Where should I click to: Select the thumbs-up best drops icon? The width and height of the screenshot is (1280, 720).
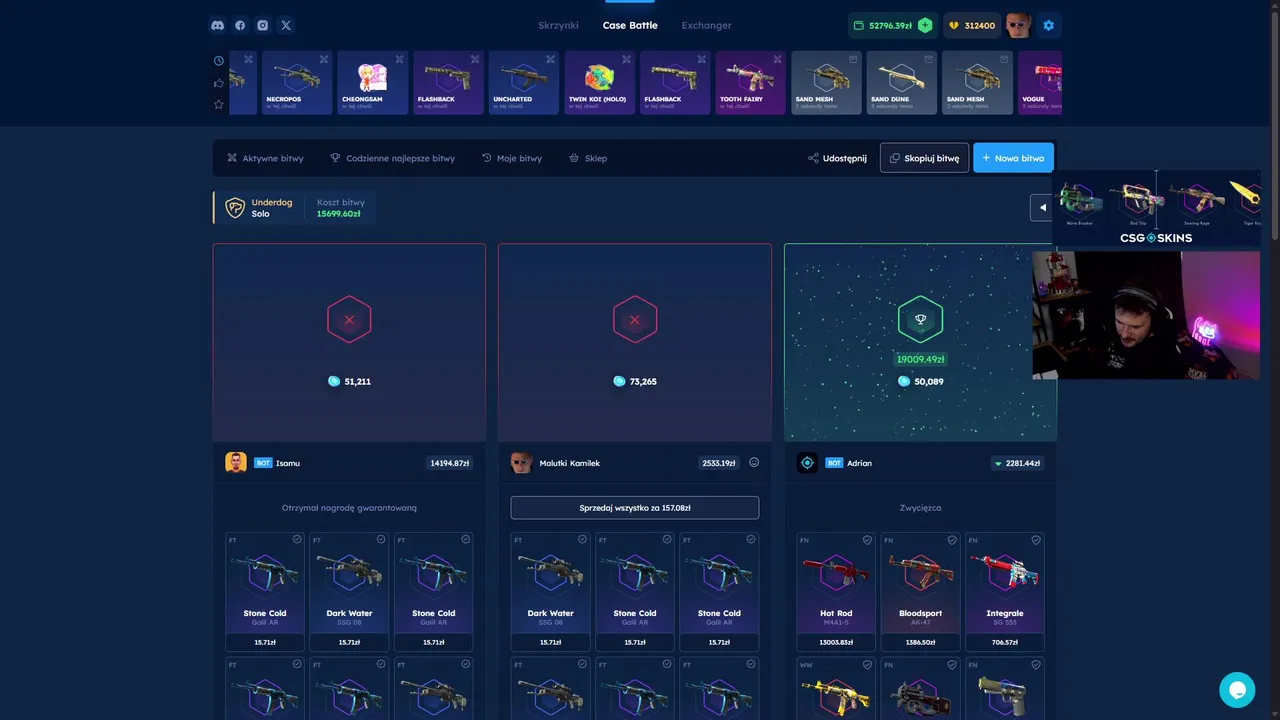pos(219,82)
